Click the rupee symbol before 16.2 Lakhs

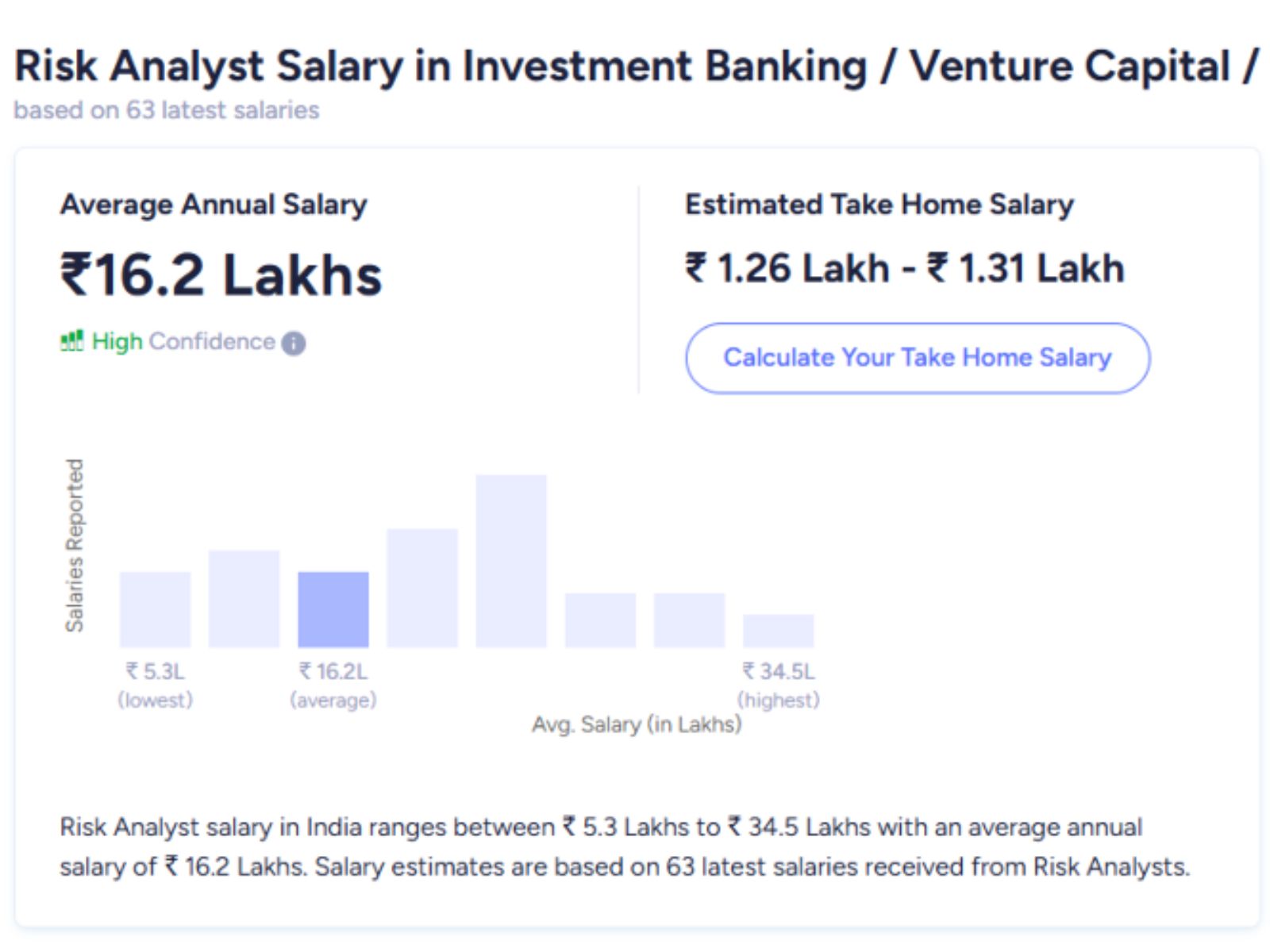point(77,274)
